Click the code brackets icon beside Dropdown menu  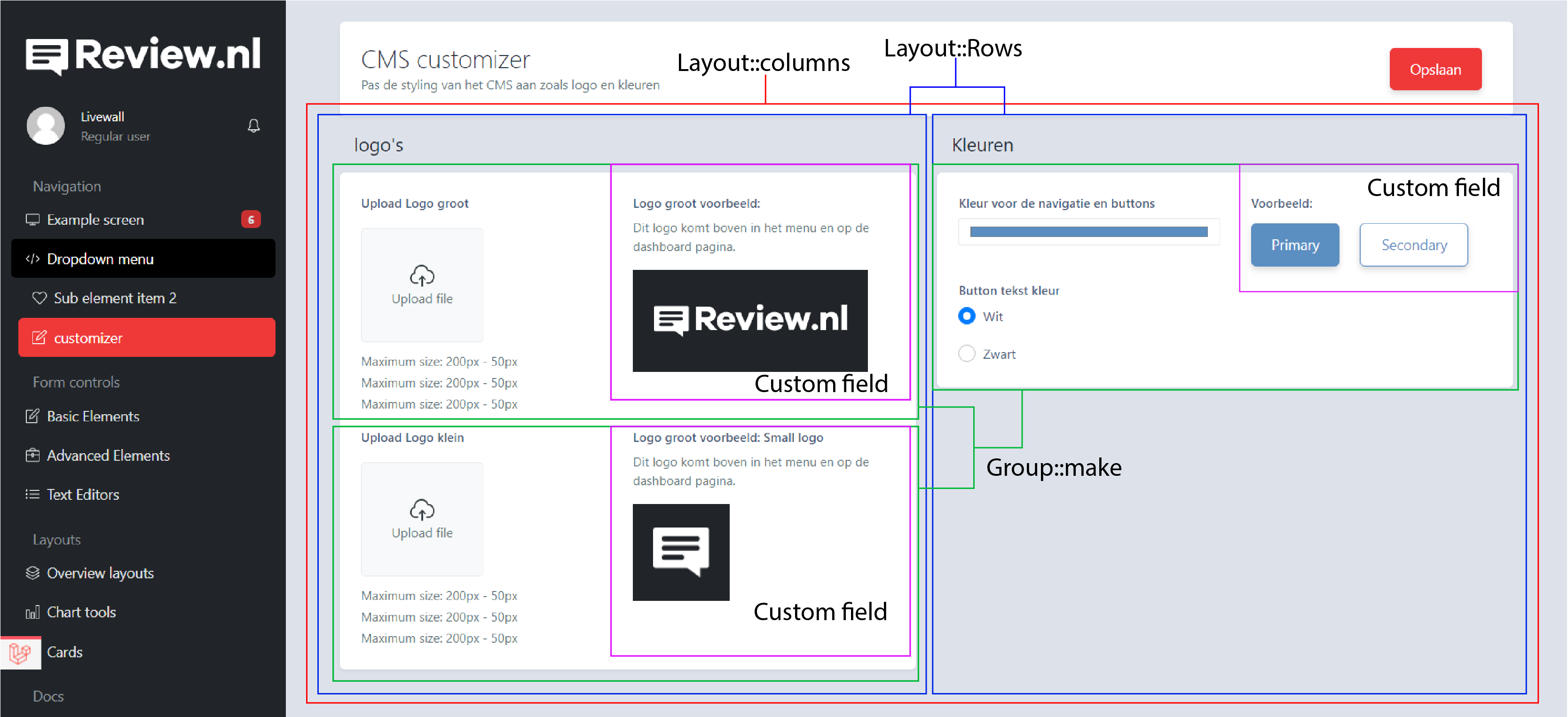[32, 259]
